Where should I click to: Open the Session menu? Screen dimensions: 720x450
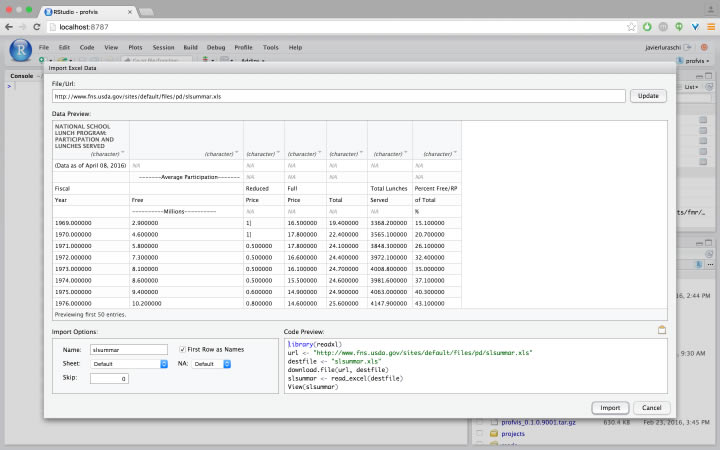point(163,47)
